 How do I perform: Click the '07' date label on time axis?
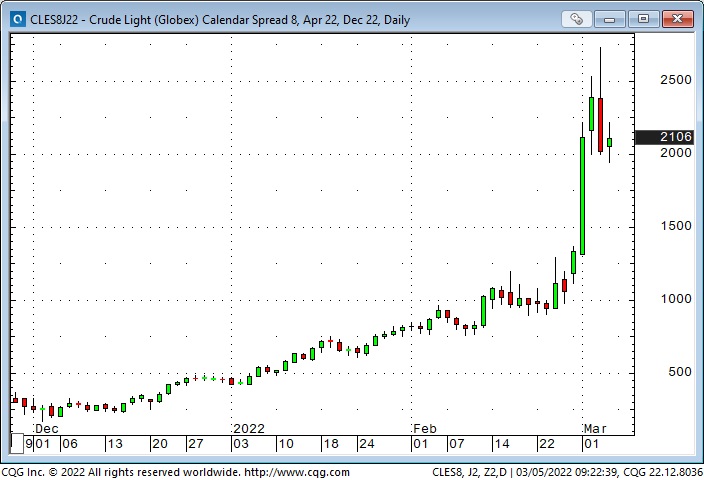point(456,444)
